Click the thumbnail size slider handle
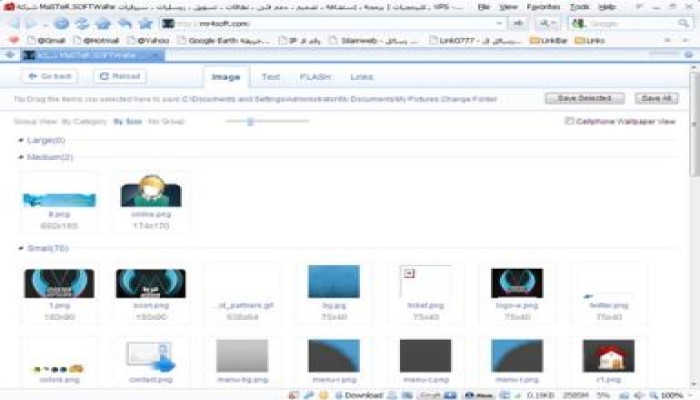Screen dimensions: 700x400 250,121
